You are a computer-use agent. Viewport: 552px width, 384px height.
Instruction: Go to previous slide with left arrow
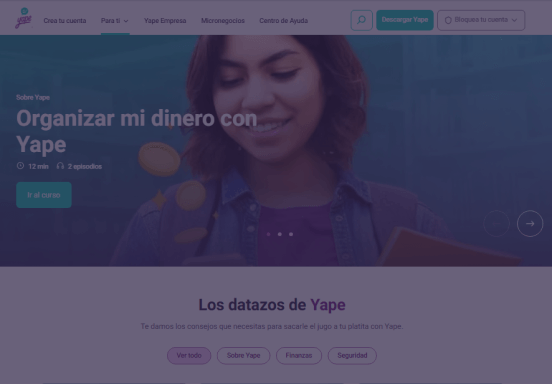point(496,224)
